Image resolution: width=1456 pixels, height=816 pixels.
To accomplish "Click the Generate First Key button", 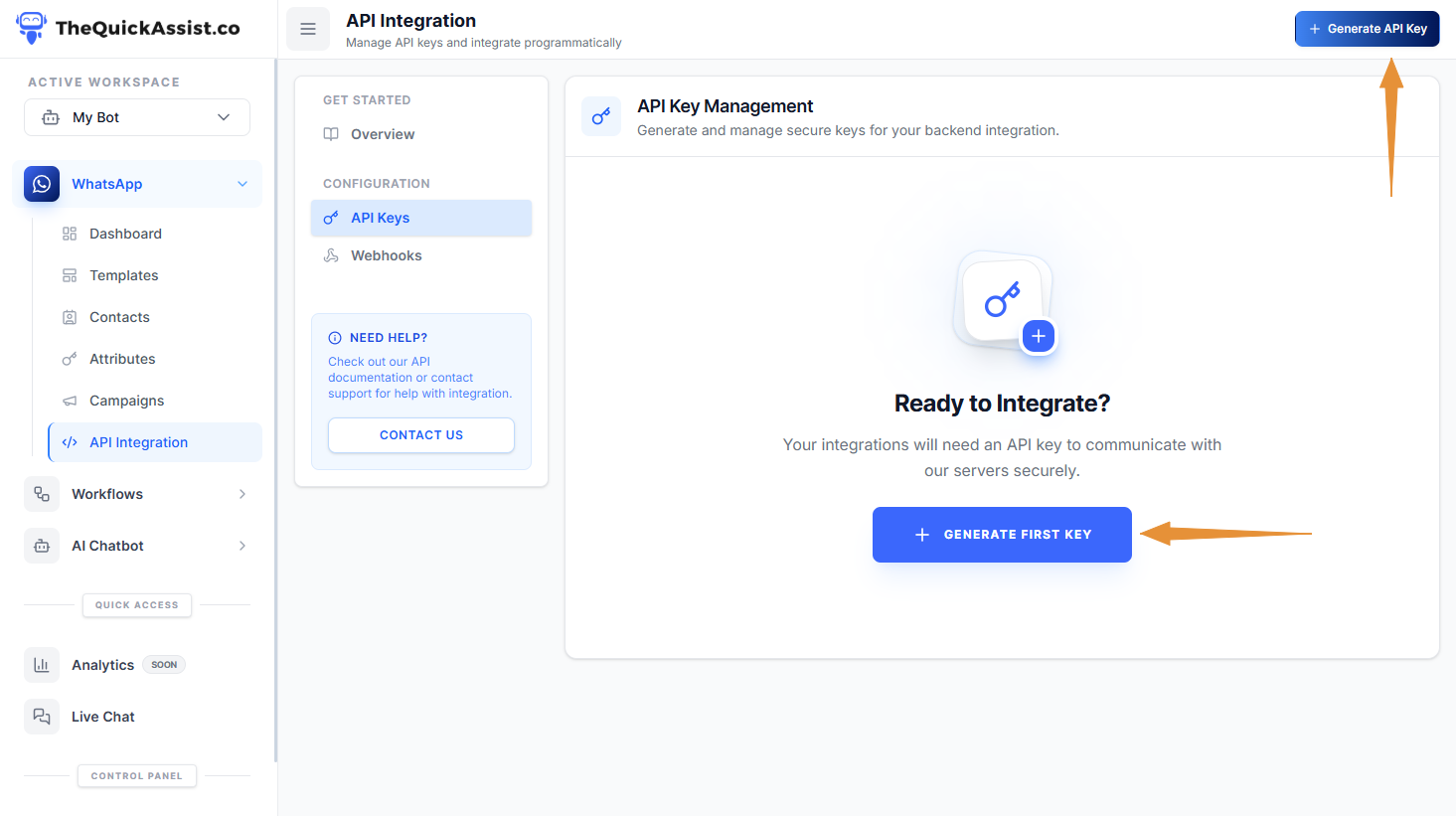I will pos(1001,534).
